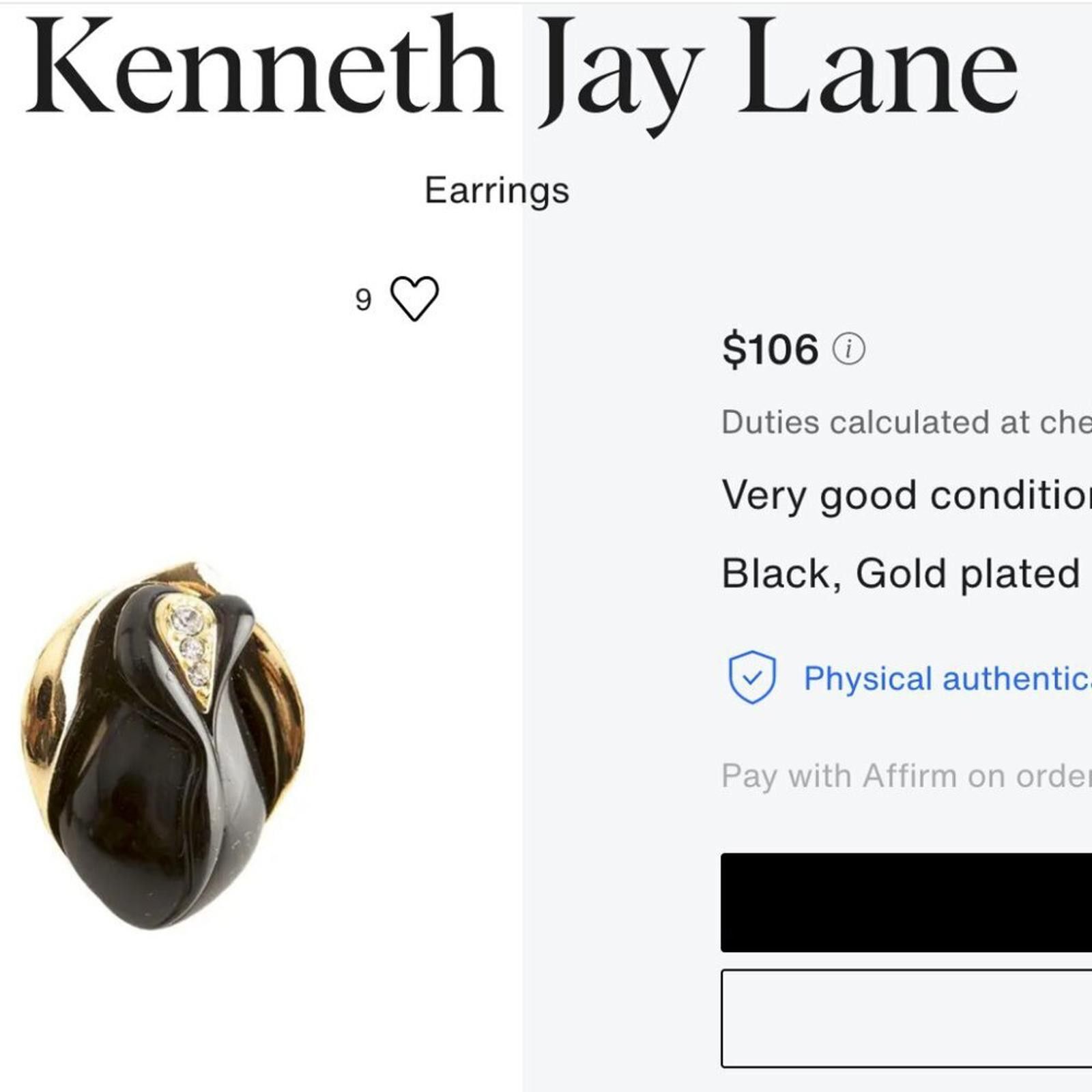Click the blue authentication shield icon
The height and width of the screenshot is (1092, 1092).
coord(752,677)
